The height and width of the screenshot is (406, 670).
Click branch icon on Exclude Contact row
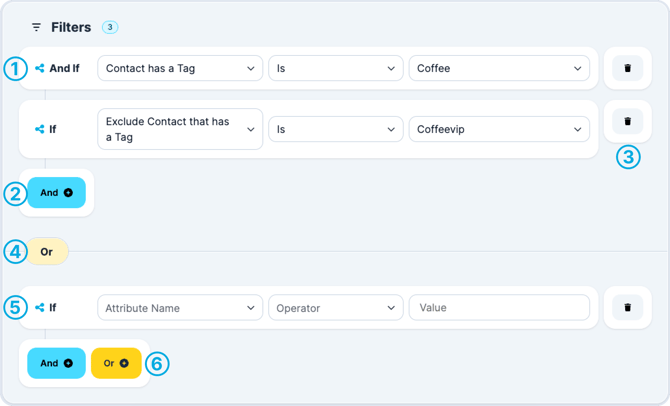click(39, 129)
